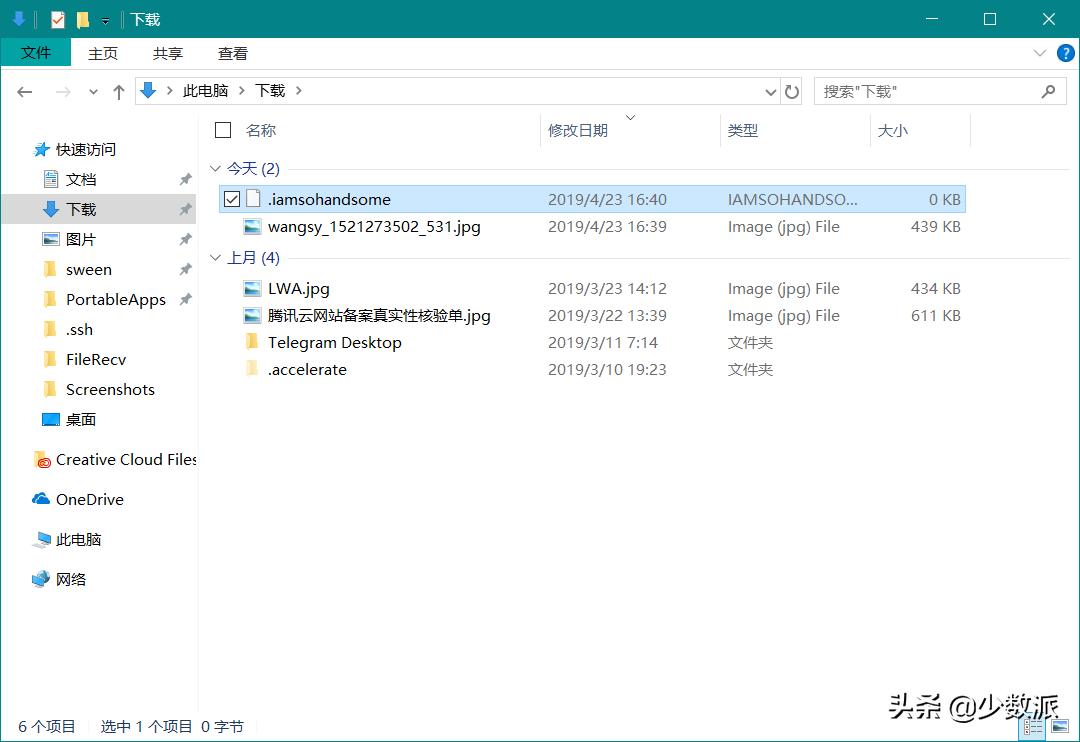Open the Telegram Desktop folder

(x=333, y=342)
